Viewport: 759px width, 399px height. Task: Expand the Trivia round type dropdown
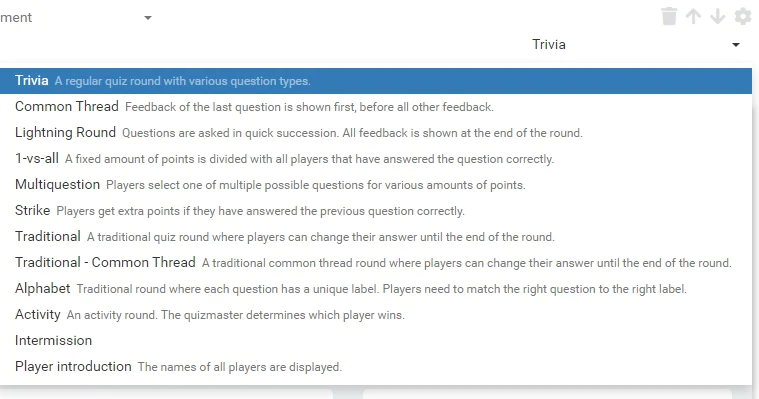coord(636,45)
